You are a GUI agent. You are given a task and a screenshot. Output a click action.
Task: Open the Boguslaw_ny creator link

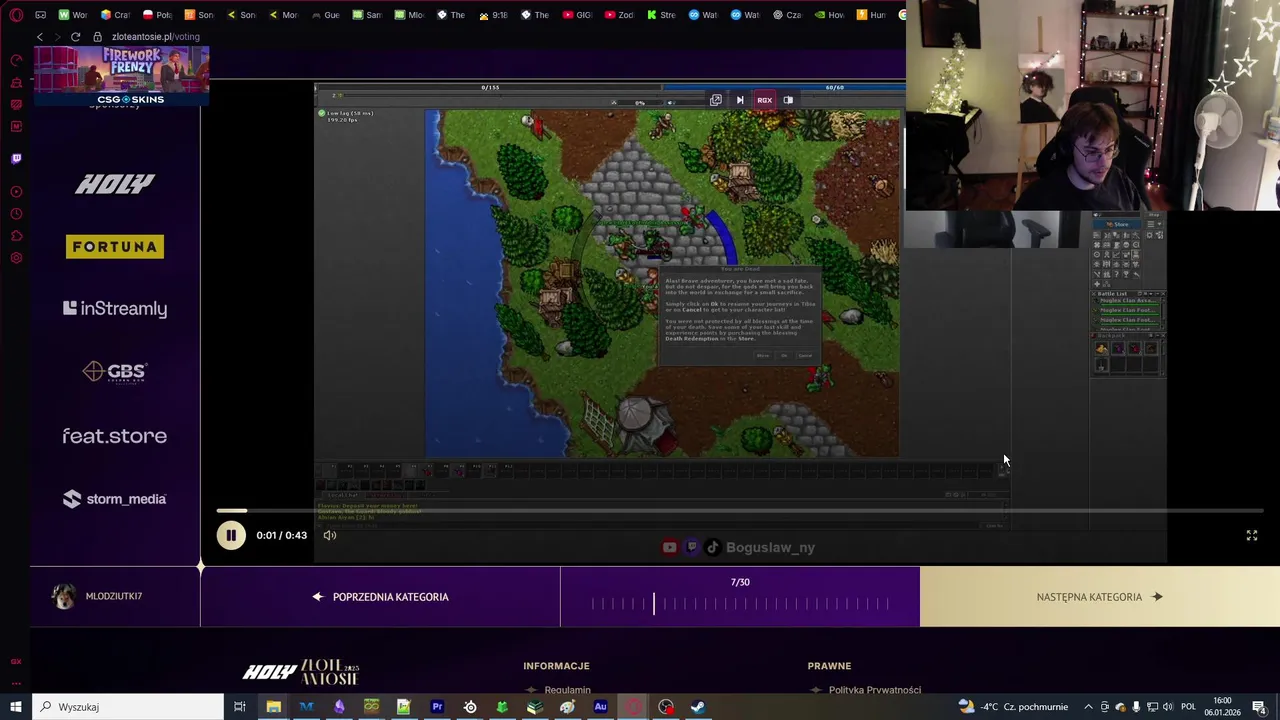coord(770,548)
